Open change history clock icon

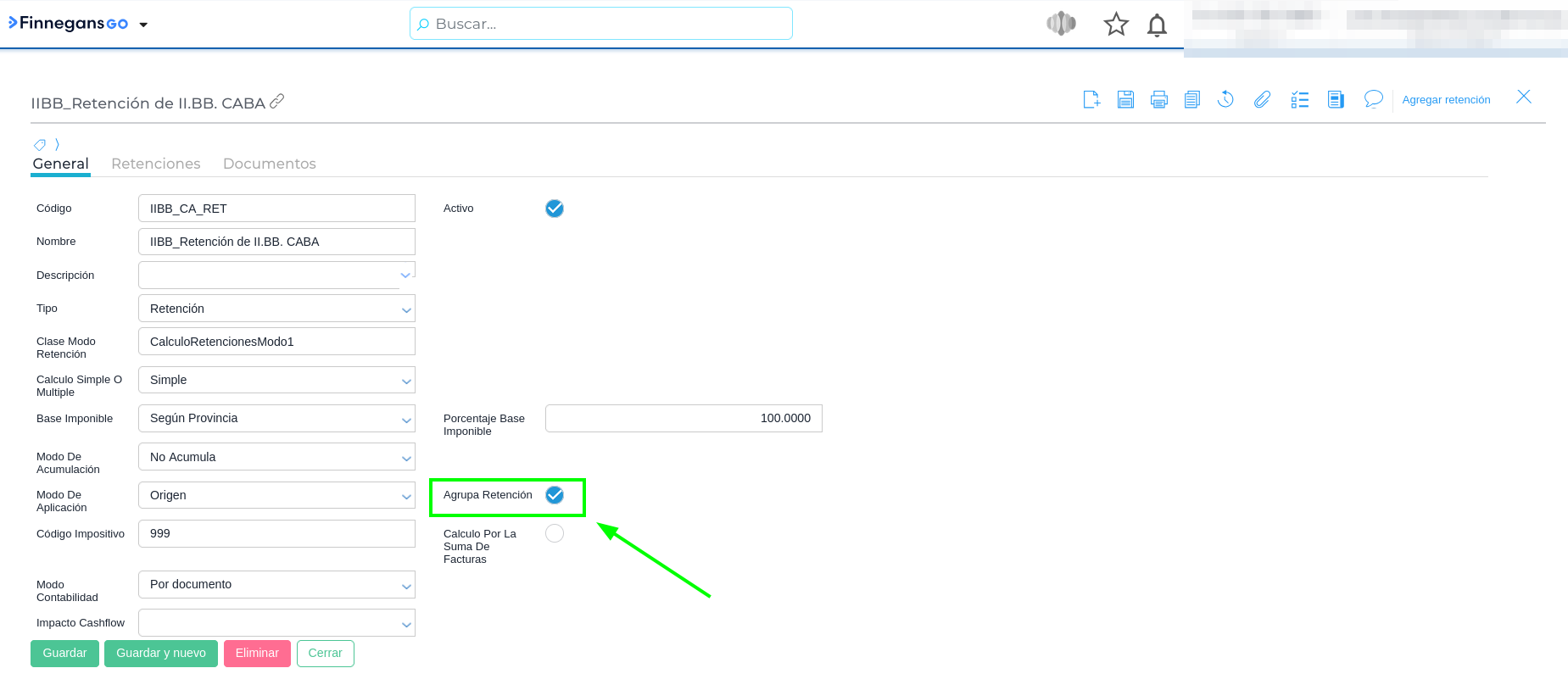[x=1225, y=99]
